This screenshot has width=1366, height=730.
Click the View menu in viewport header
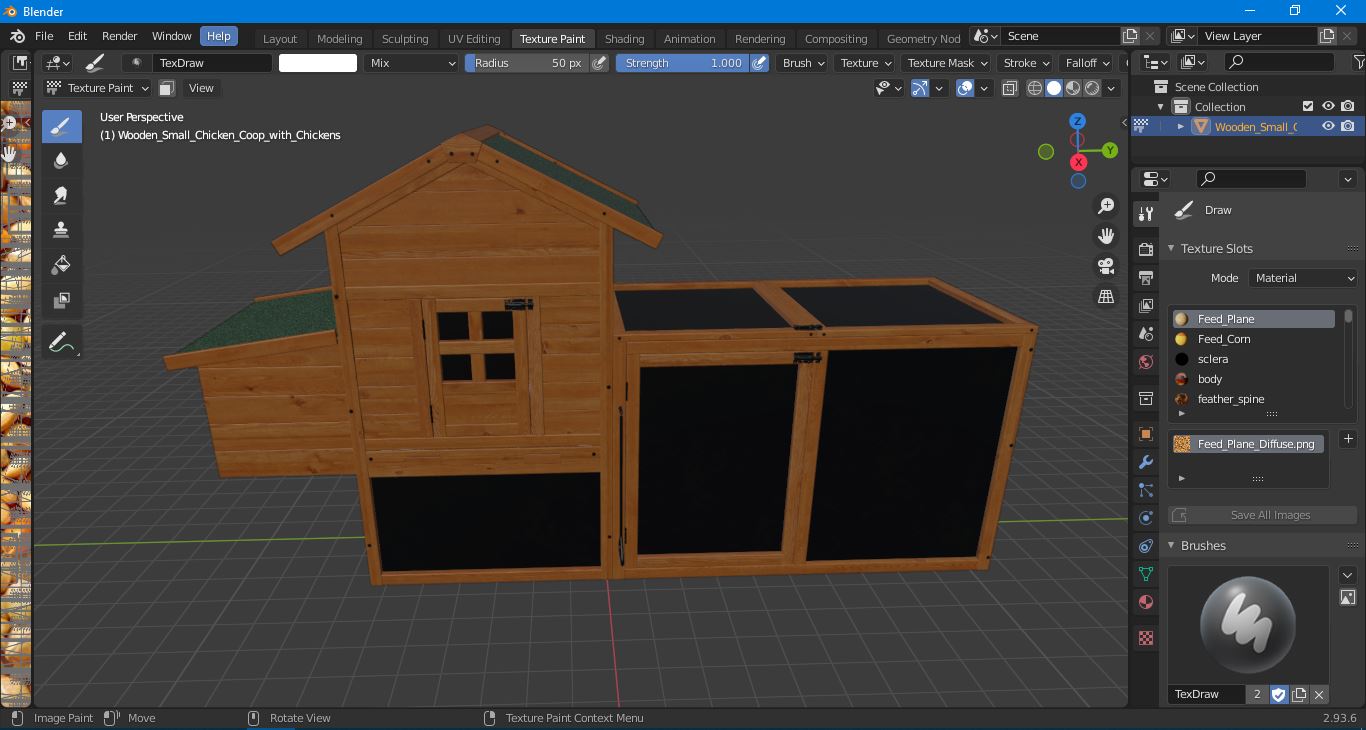[201, 88]
